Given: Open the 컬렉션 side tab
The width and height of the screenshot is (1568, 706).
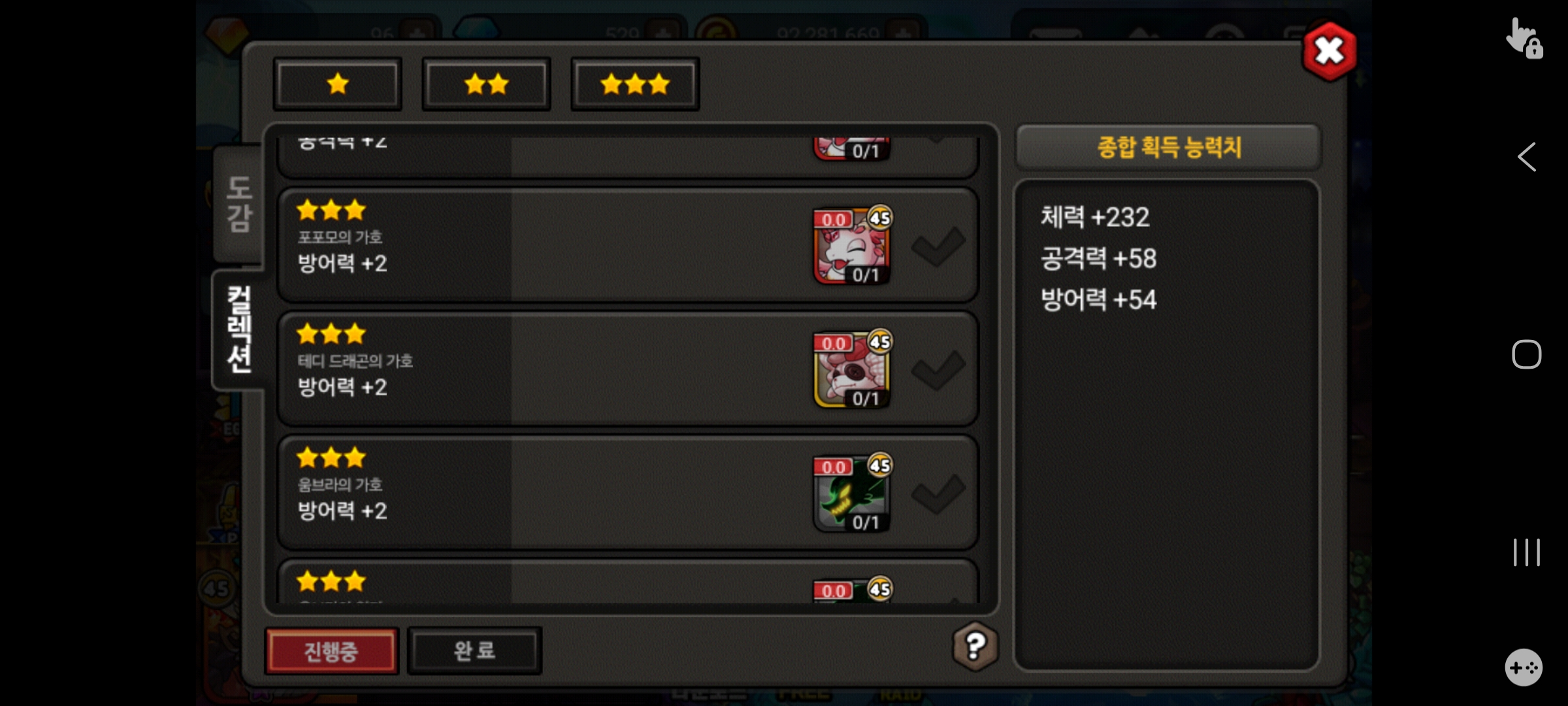Looking at the screenshot, I should pyautogui.click(x=238, y=329).
